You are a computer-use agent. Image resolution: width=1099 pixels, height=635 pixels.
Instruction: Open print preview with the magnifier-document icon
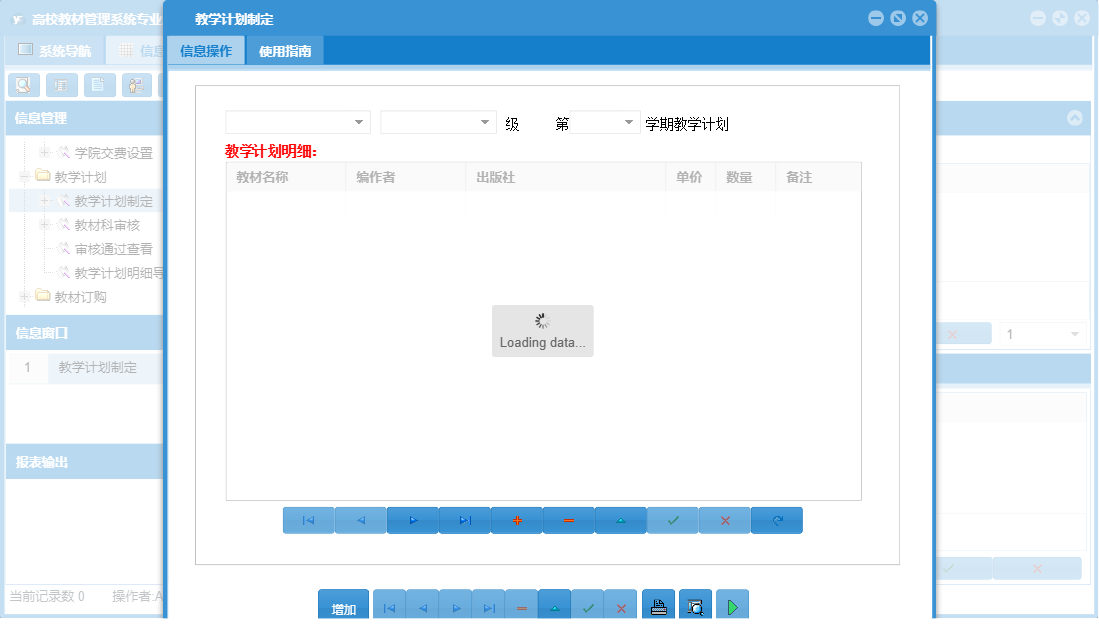point(694,605)
